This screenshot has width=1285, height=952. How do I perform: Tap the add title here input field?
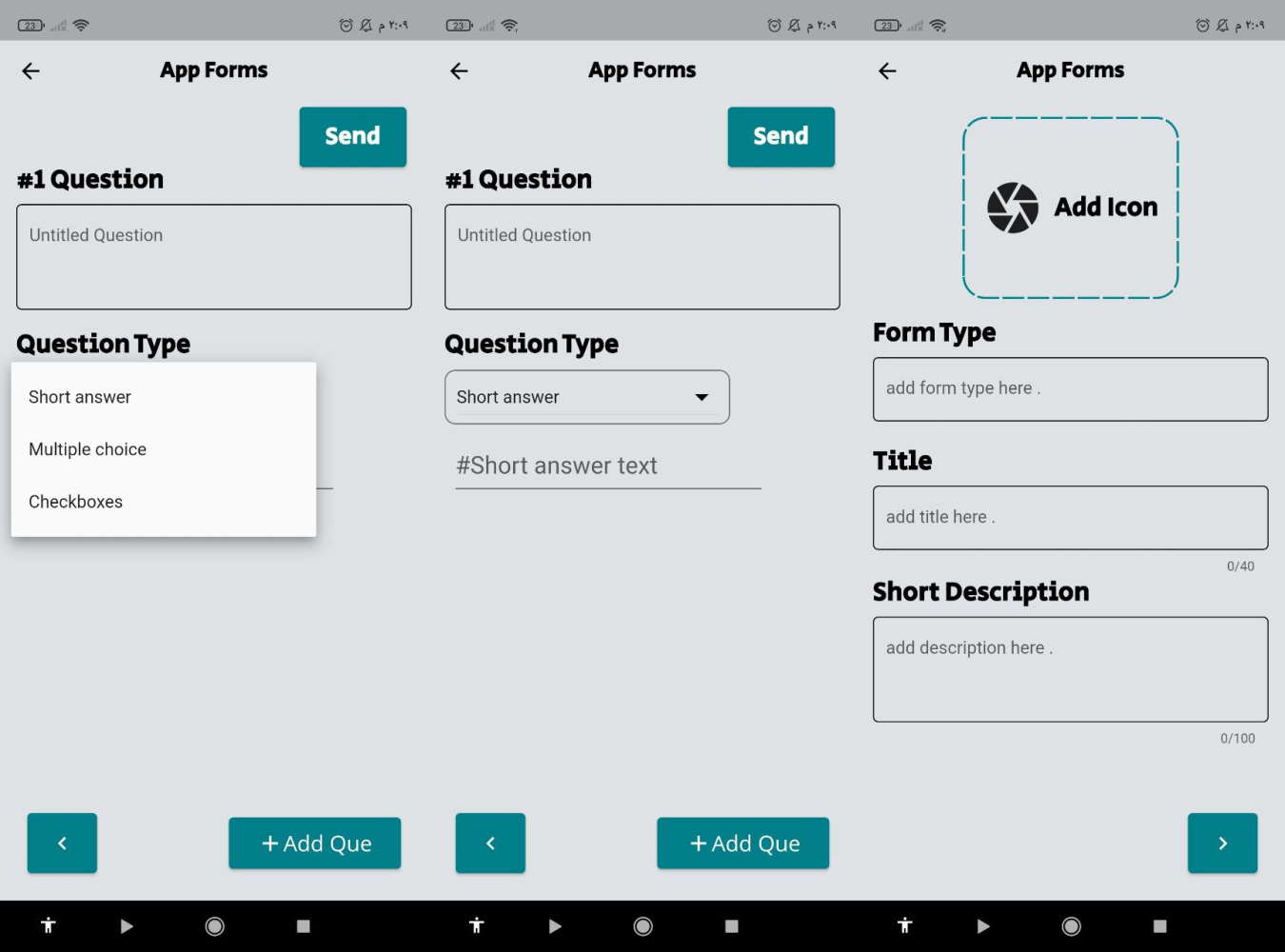click(1070, 517)
